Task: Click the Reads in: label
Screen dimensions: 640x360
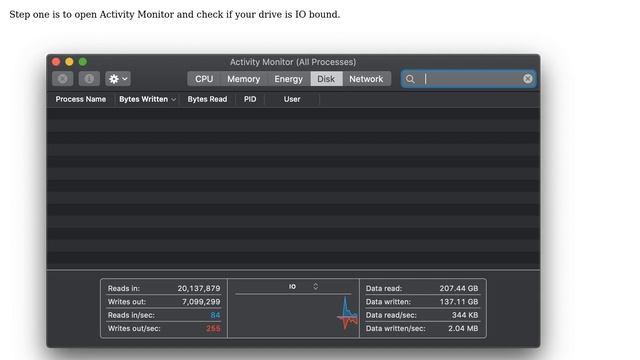Action: pyautogui.click(x=124, y=288)
